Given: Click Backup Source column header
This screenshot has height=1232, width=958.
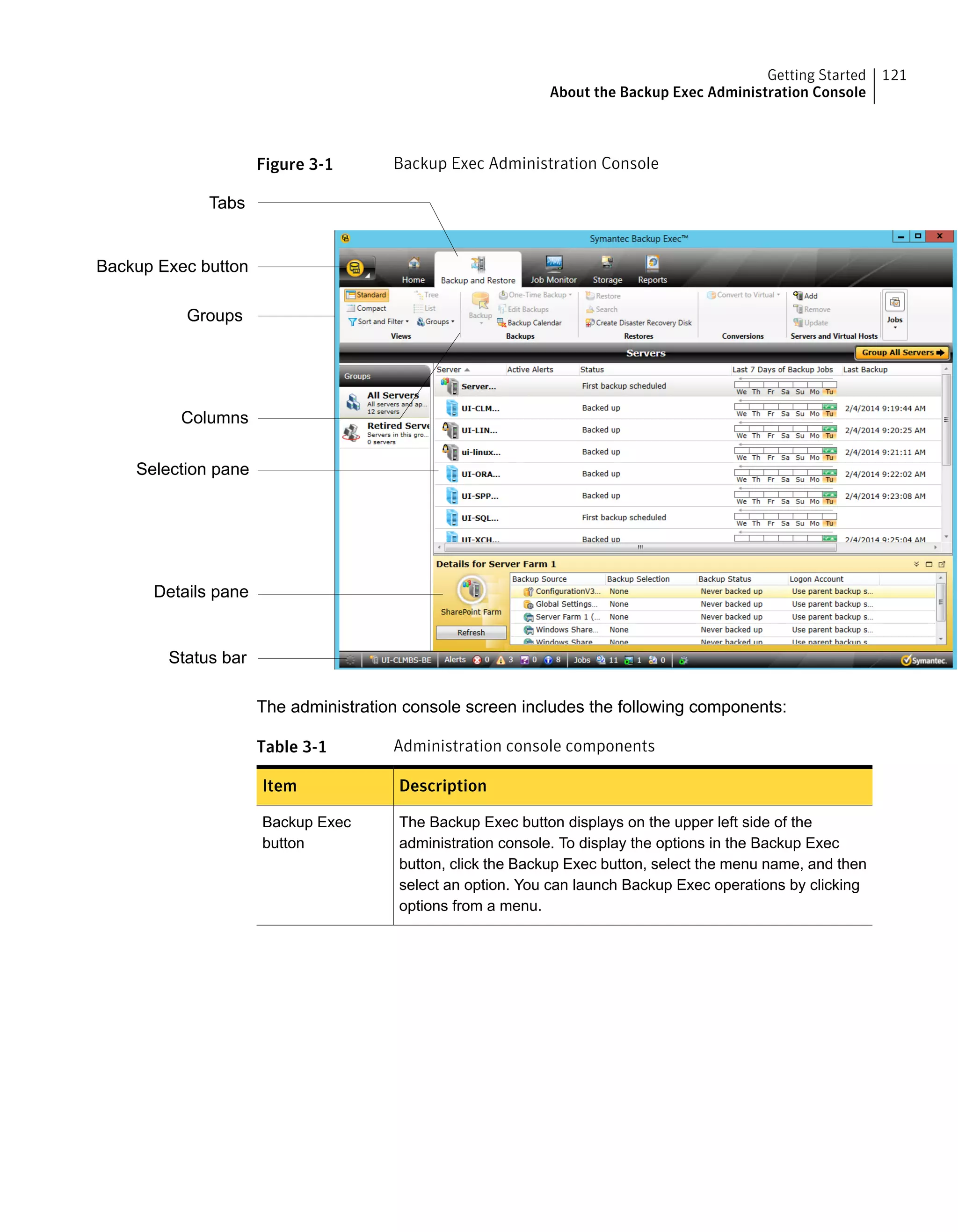Looking at the screenshot, I should 539,579.
